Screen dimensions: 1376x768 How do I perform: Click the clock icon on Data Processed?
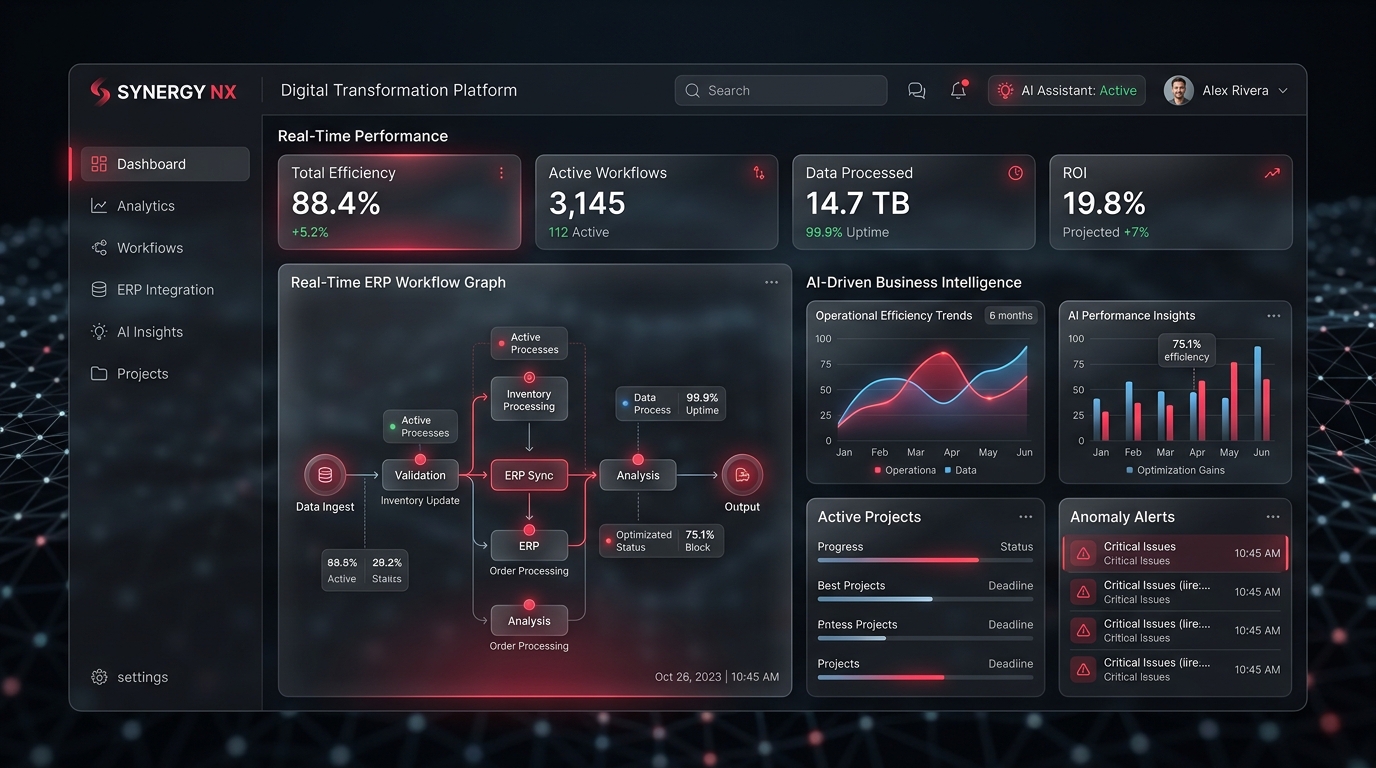1015,173
